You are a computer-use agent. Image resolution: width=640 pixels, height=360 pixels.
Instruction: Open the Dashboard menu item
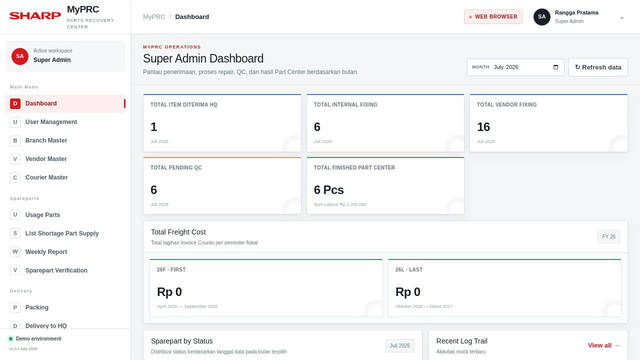point(66,103)
